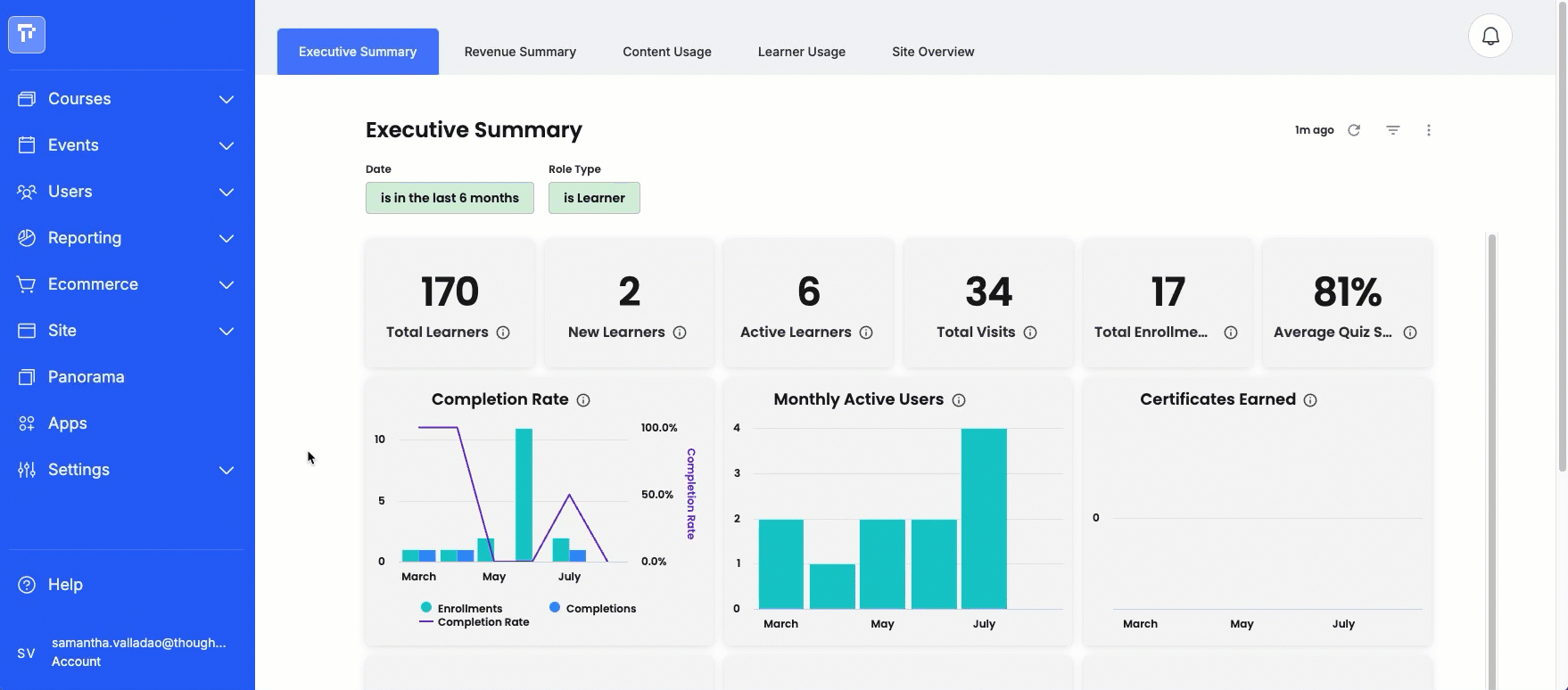This screenshot has height=690, width=1568.
Task: Click the 34 Total Visits value
Action: (988, 292)
